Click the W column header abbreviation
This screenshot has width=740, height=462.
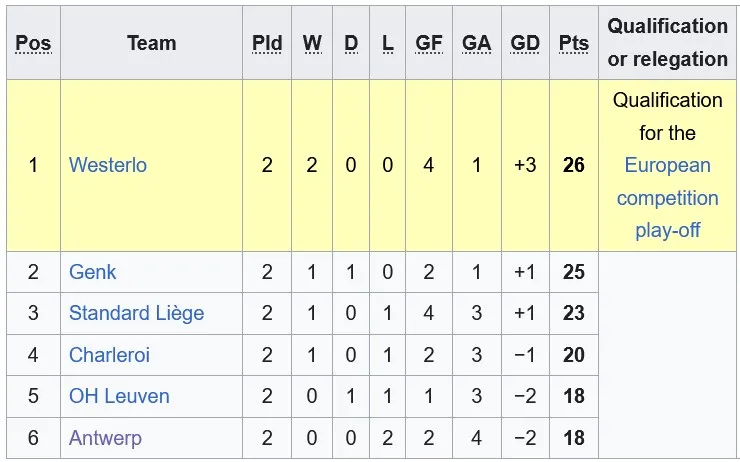pyautogui.click(x=312, y=43)
